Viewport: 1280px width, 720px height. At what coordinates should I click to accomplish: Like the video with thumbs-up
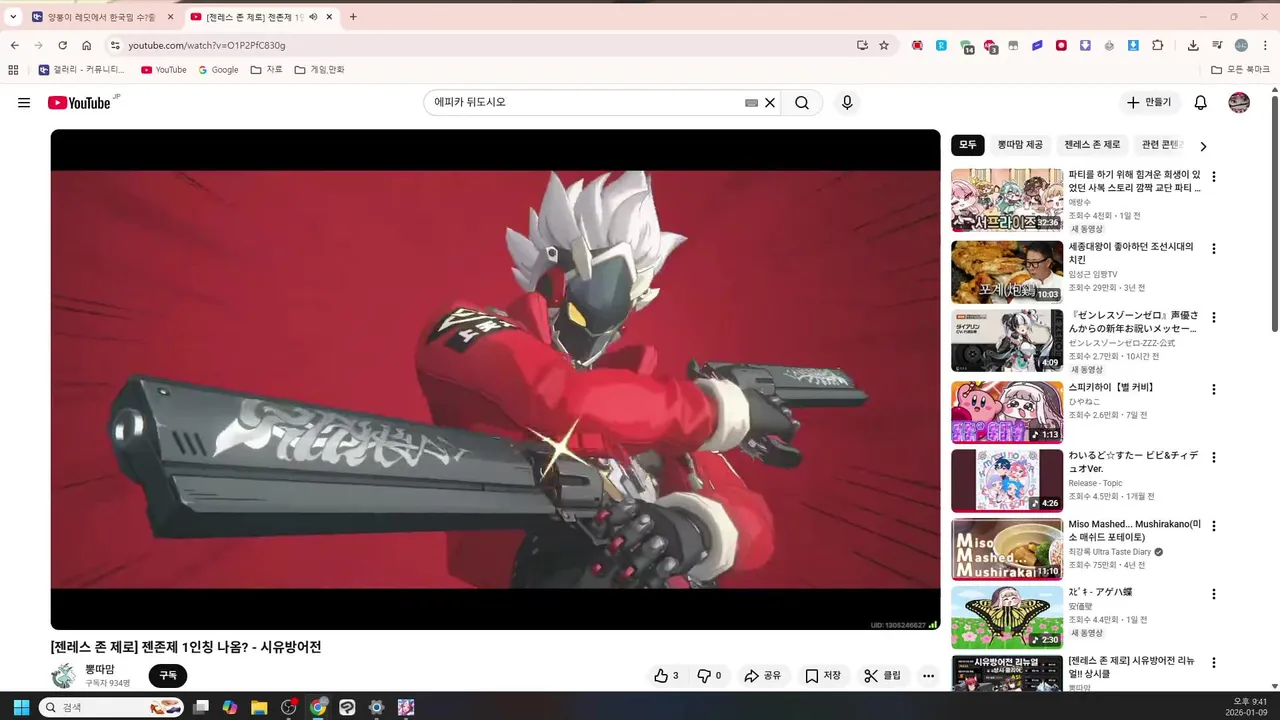click(x=666, y=676)
